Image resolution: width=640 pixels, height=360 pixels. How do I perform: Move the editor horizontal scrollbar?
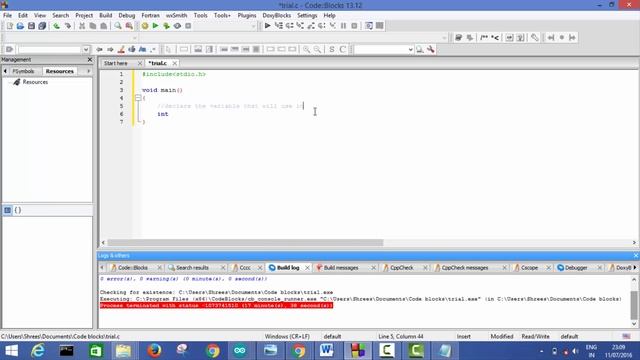[245, 242]
